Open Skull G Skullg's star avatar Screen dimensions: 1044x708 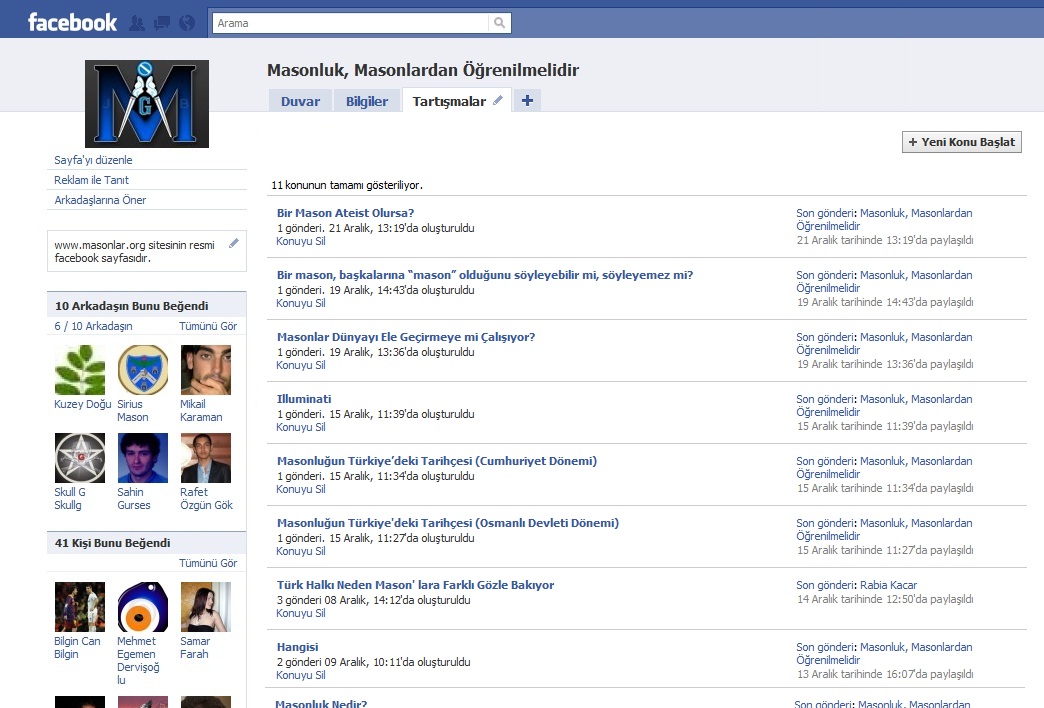click(x=80, y=458)
